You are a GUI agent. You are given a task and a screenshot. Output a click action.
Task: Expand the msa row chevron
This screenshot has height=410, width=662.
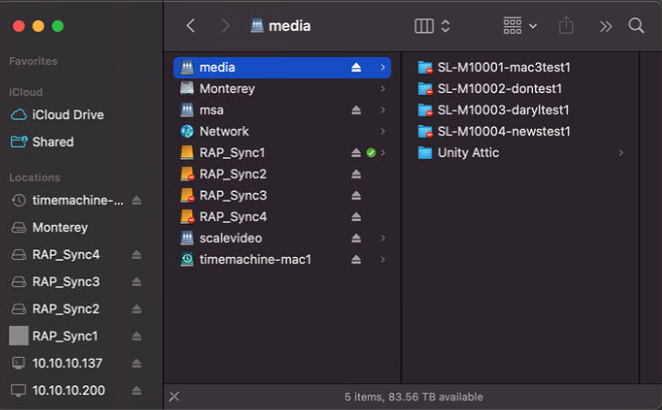(x=383, y=110)
